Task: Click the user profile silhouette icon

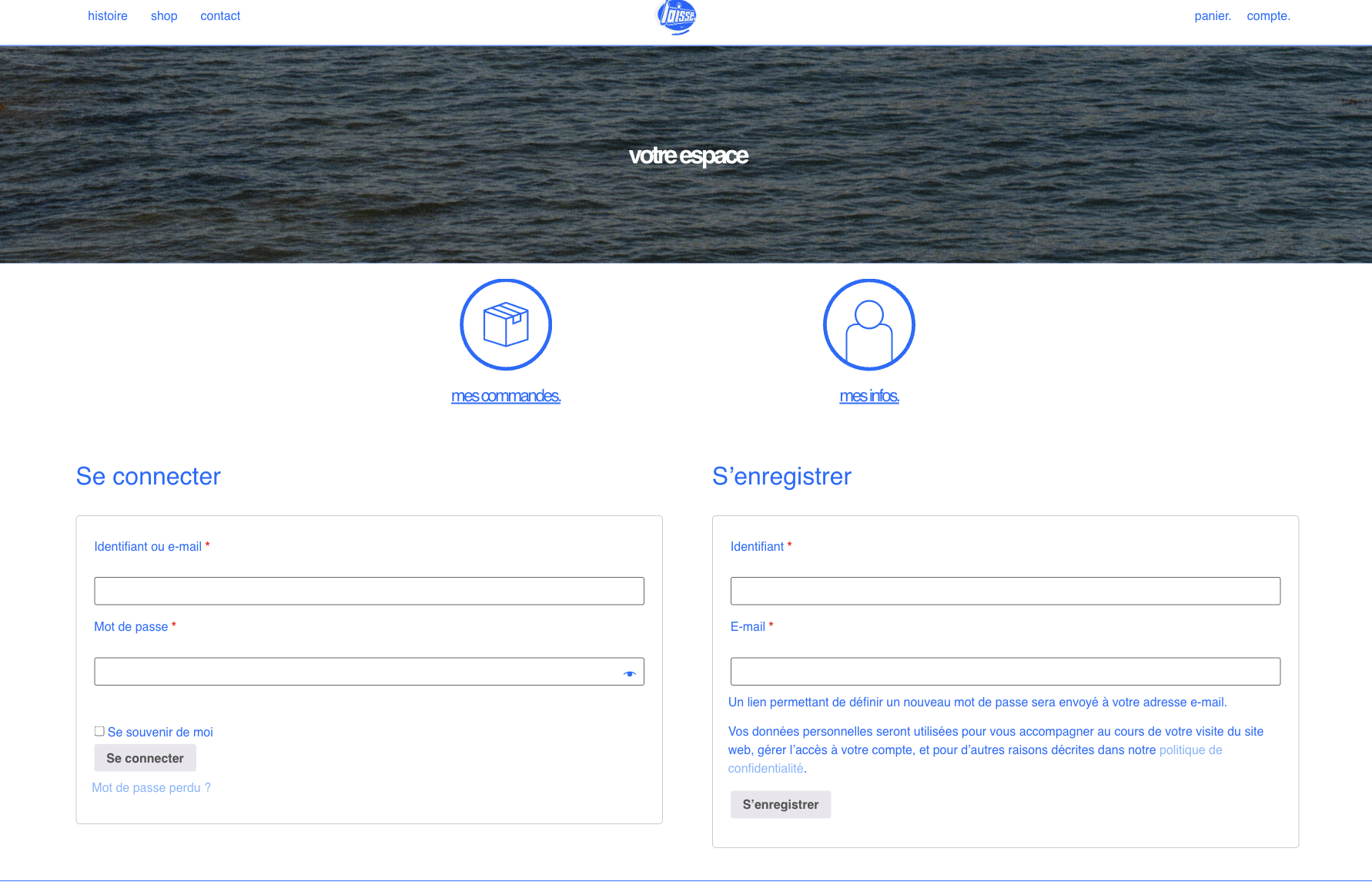Action: click(868, 324)
